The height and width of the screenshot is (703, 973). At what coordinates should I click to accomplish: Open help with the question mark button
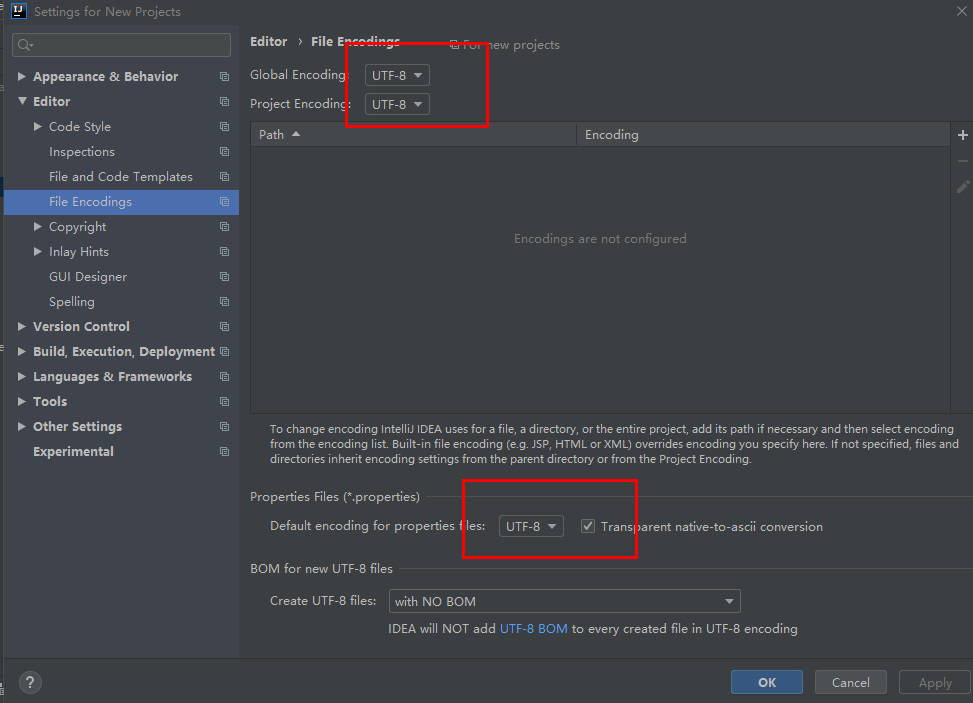point(30,683)
